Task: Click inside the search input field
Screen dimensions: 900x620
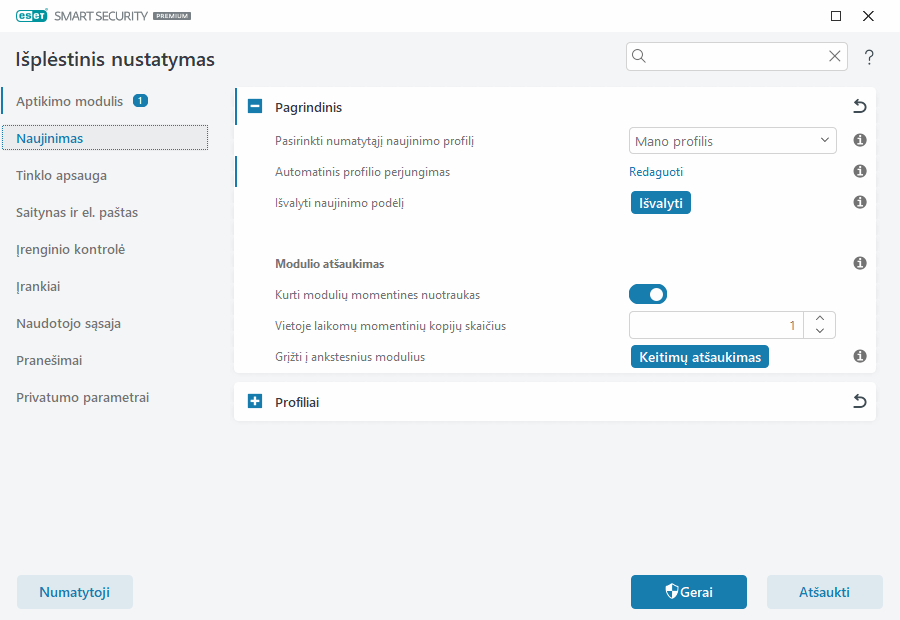Action: [x=735, y=57]
